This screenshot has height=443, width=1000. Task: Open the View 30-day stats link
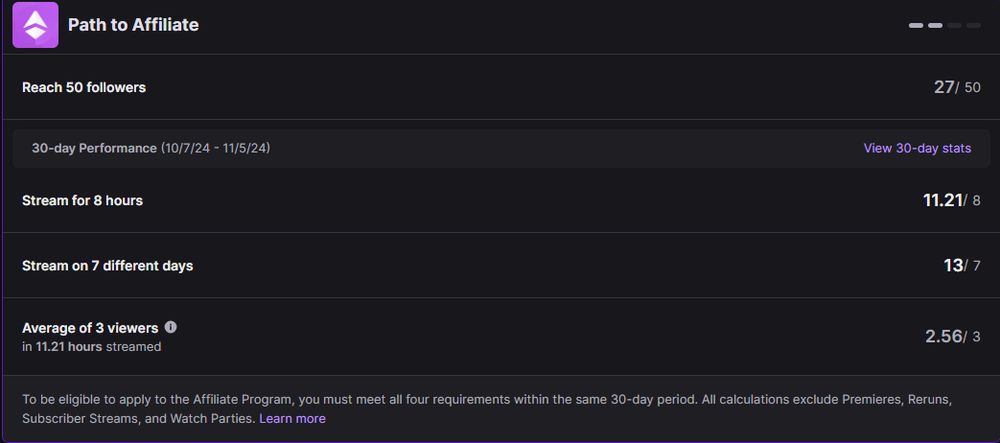pyautogui.click(x=917, y=148)
